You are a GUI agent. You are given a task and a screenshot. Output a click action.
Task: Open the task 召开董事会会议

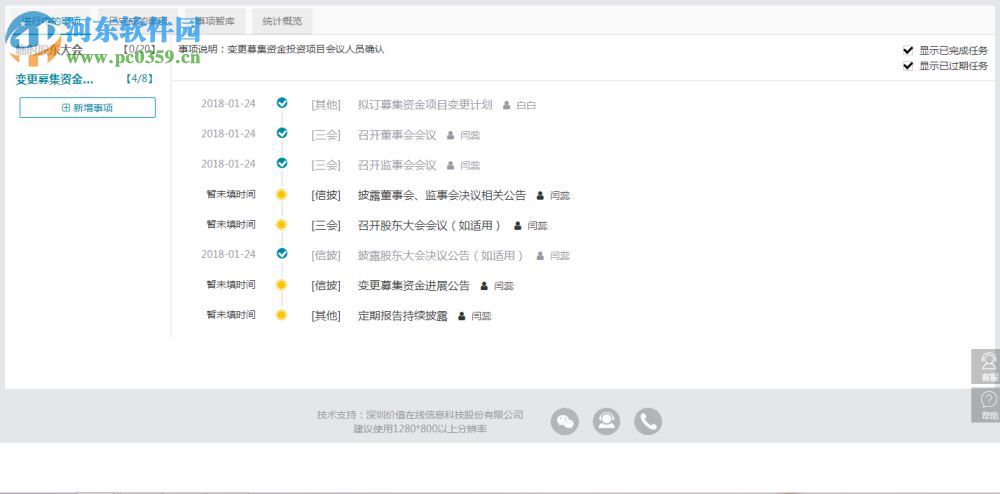[x=397, y=134]
